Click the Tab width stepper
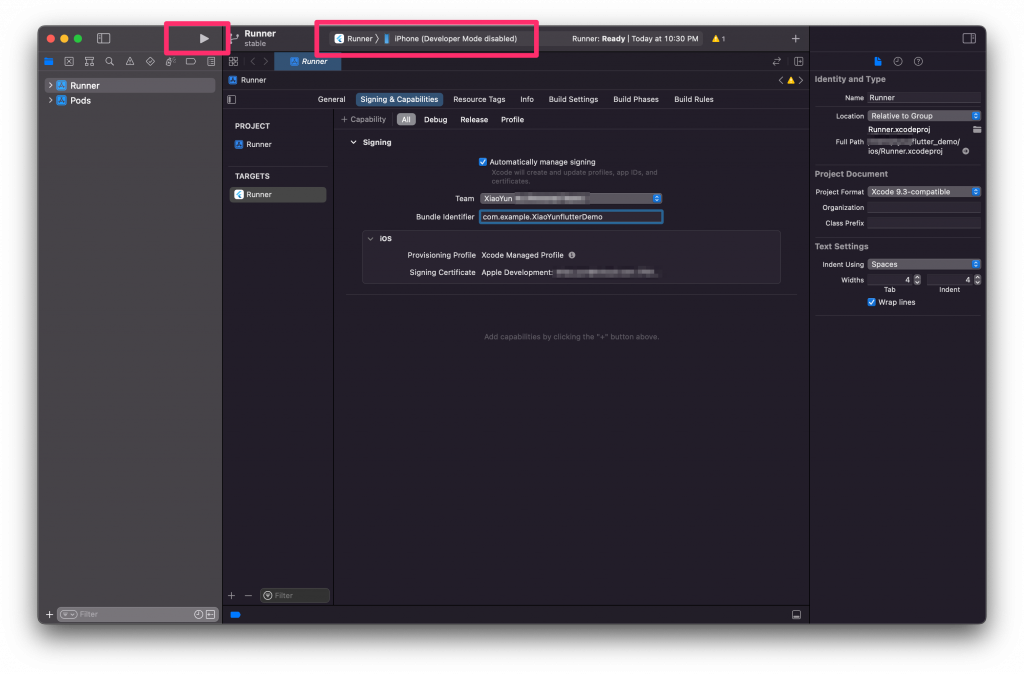Screen dimensions: 1024x674 (917, 280)
